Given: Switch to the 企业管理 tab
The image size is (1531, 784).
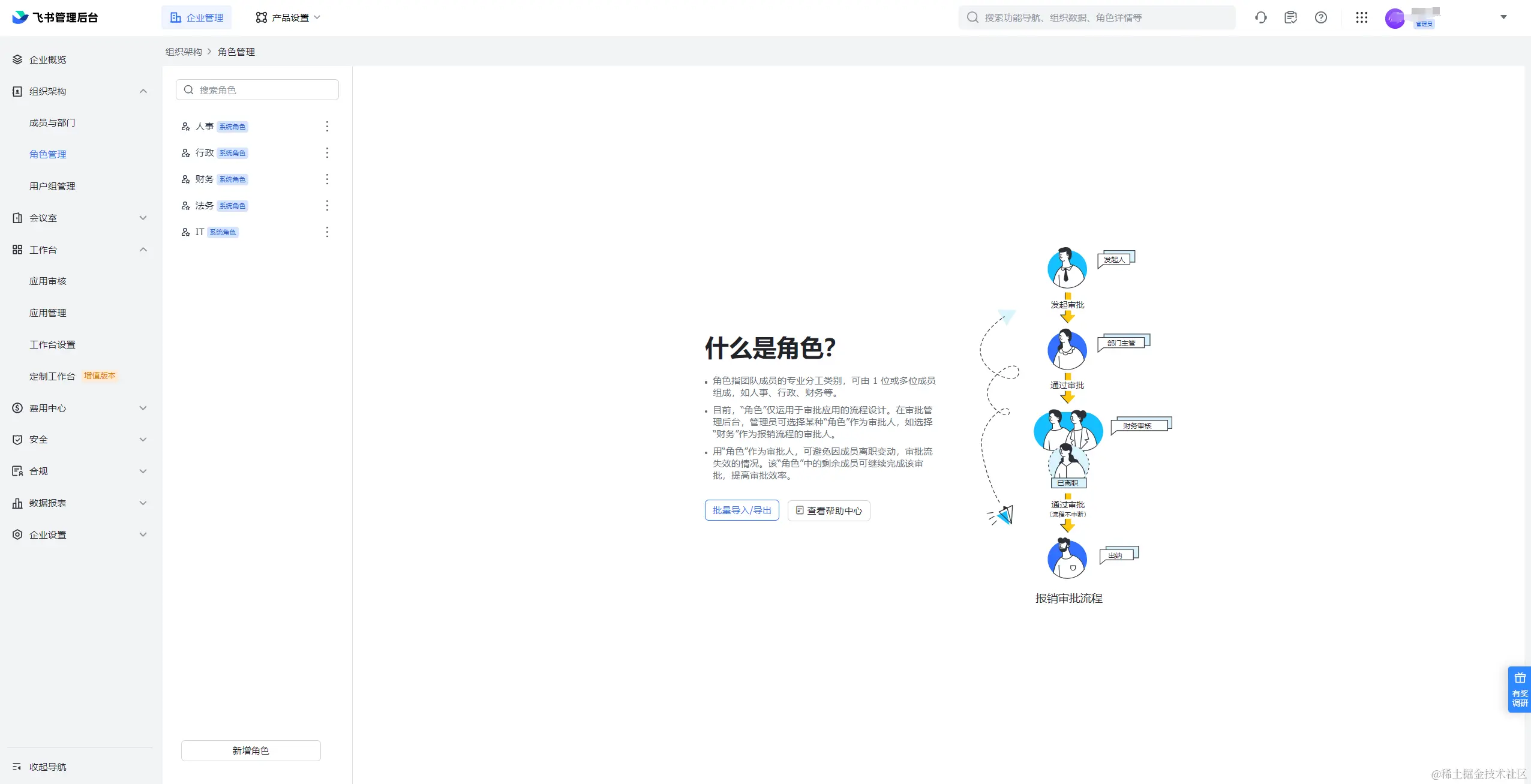Looking at the screenshot, I should coord(197,17).
